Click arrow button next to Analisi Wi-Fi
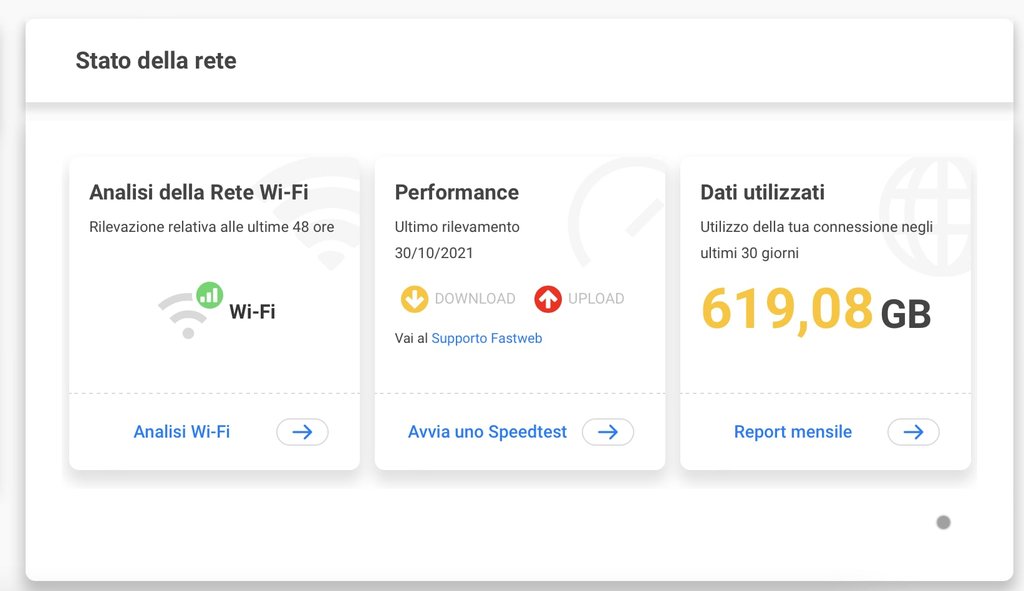 [x=302, y=432]
